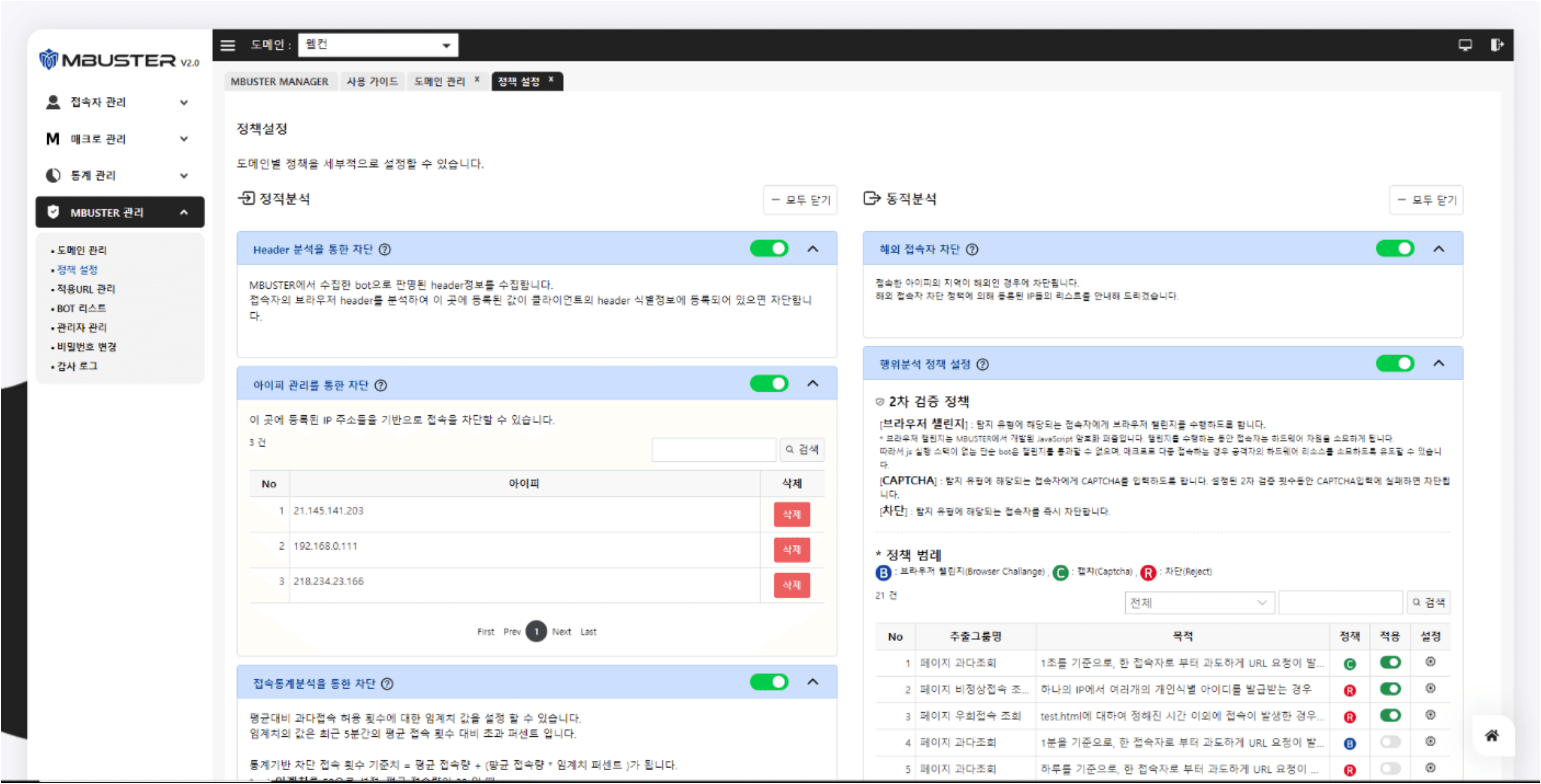
Task: Open 감사 로그 sidebar item
Action: click(76, 366)
